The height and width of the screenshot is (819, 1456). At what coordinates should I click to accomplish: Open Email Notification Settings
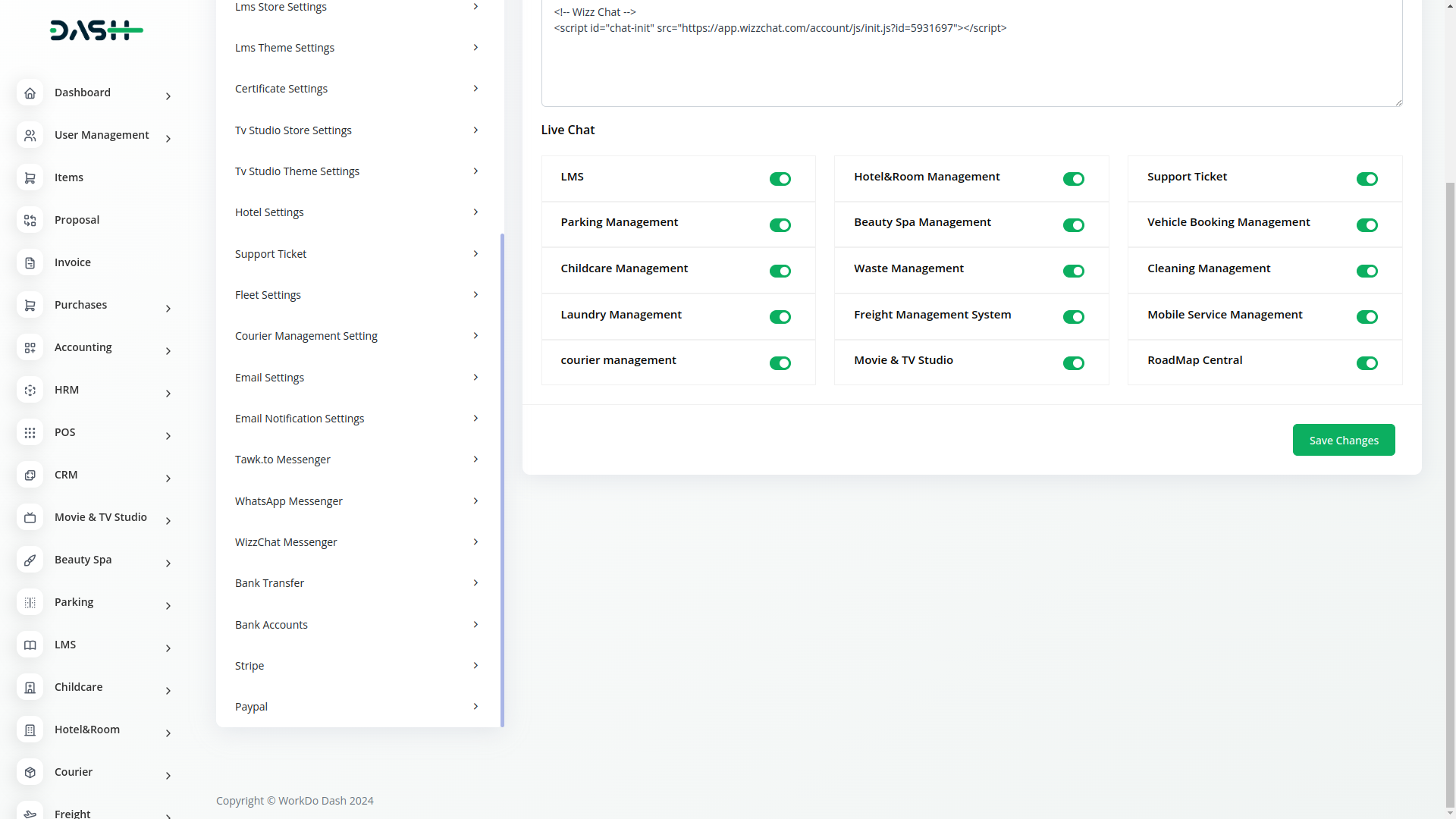(357, 419)
